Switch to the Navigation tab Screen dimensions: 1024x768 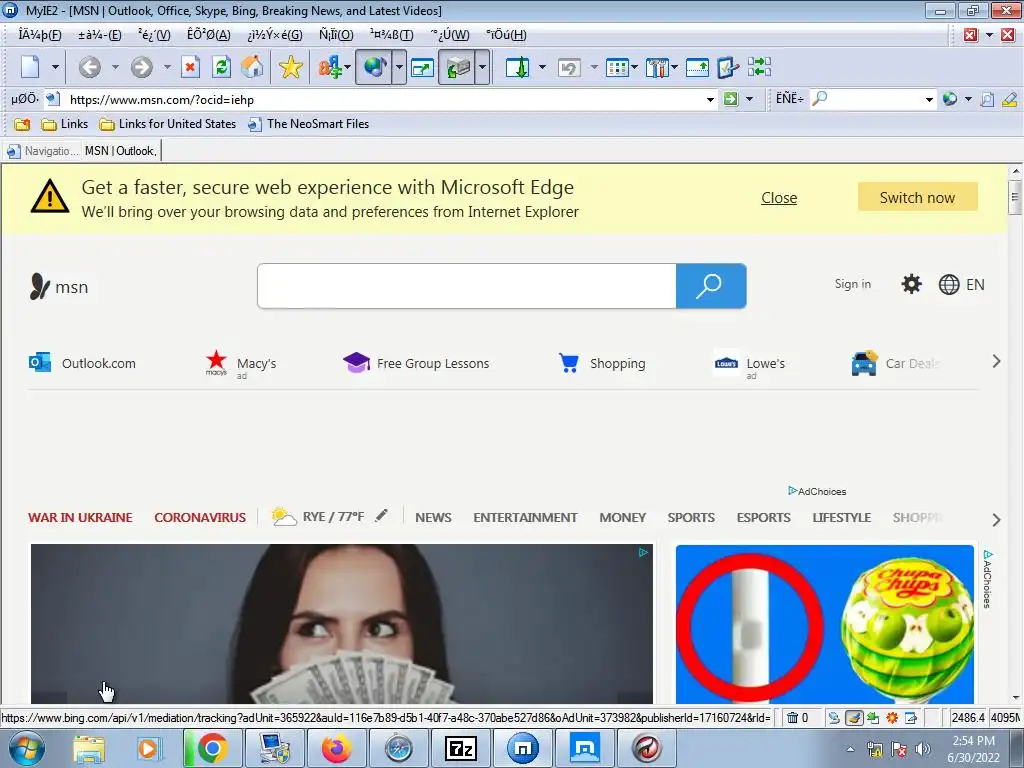click(x=42, y=151)
